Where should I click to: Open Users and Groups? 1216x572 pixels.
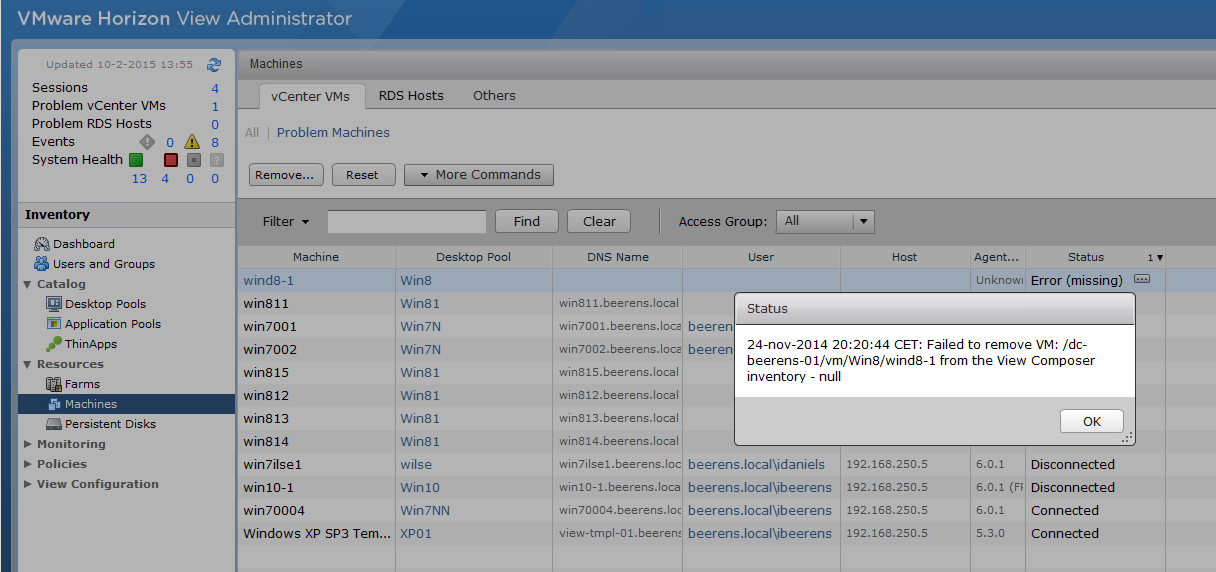click(104, 264)
